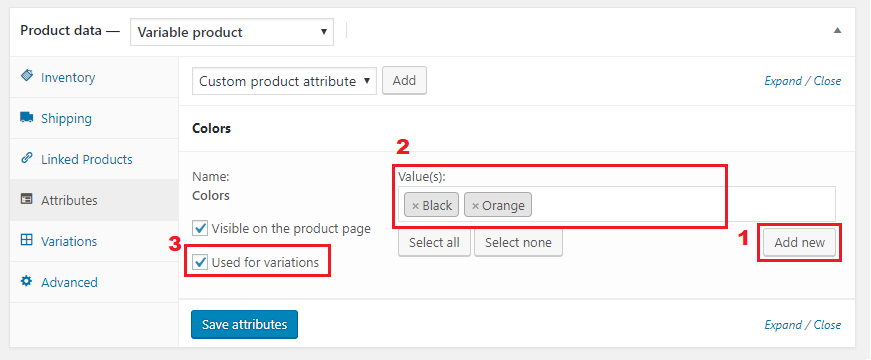Click the Inventory tag icon
This screenshot has height=360, width=871.
click(x=27, y=76)
